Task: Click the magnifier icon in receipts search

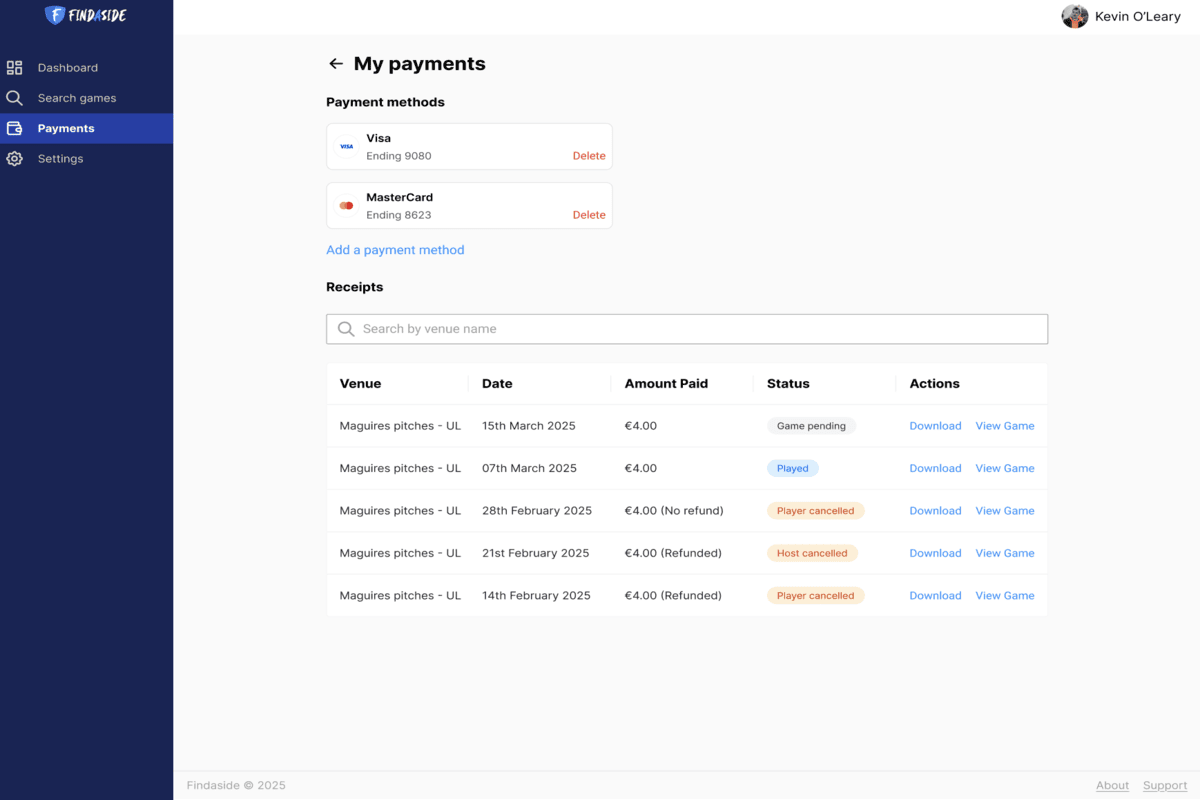Action: 346,329
